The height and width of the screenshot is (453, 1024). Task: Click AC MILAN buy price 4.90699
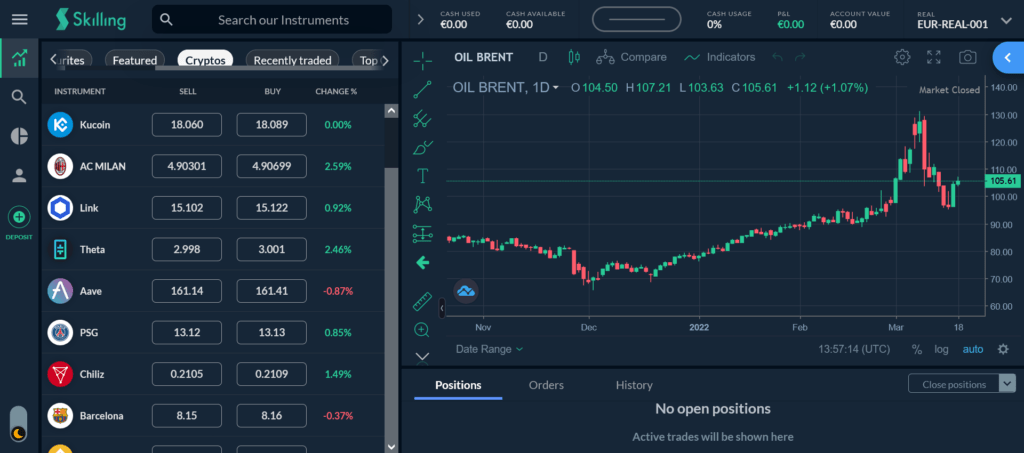[x=272, y=166]
